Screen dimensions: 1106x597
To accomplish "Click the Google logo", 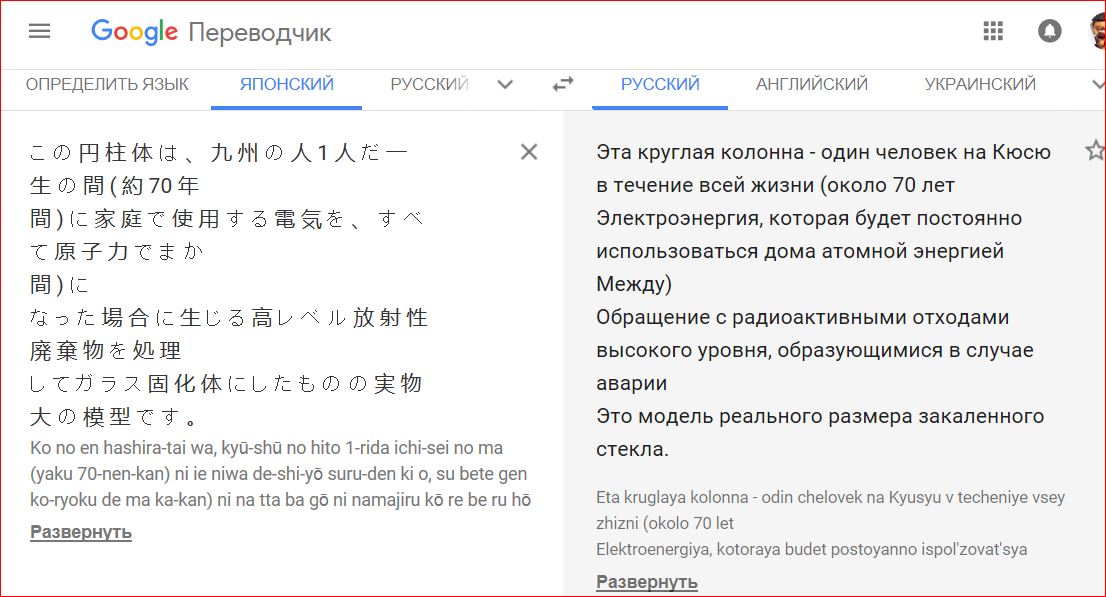I will coord(134,32).
